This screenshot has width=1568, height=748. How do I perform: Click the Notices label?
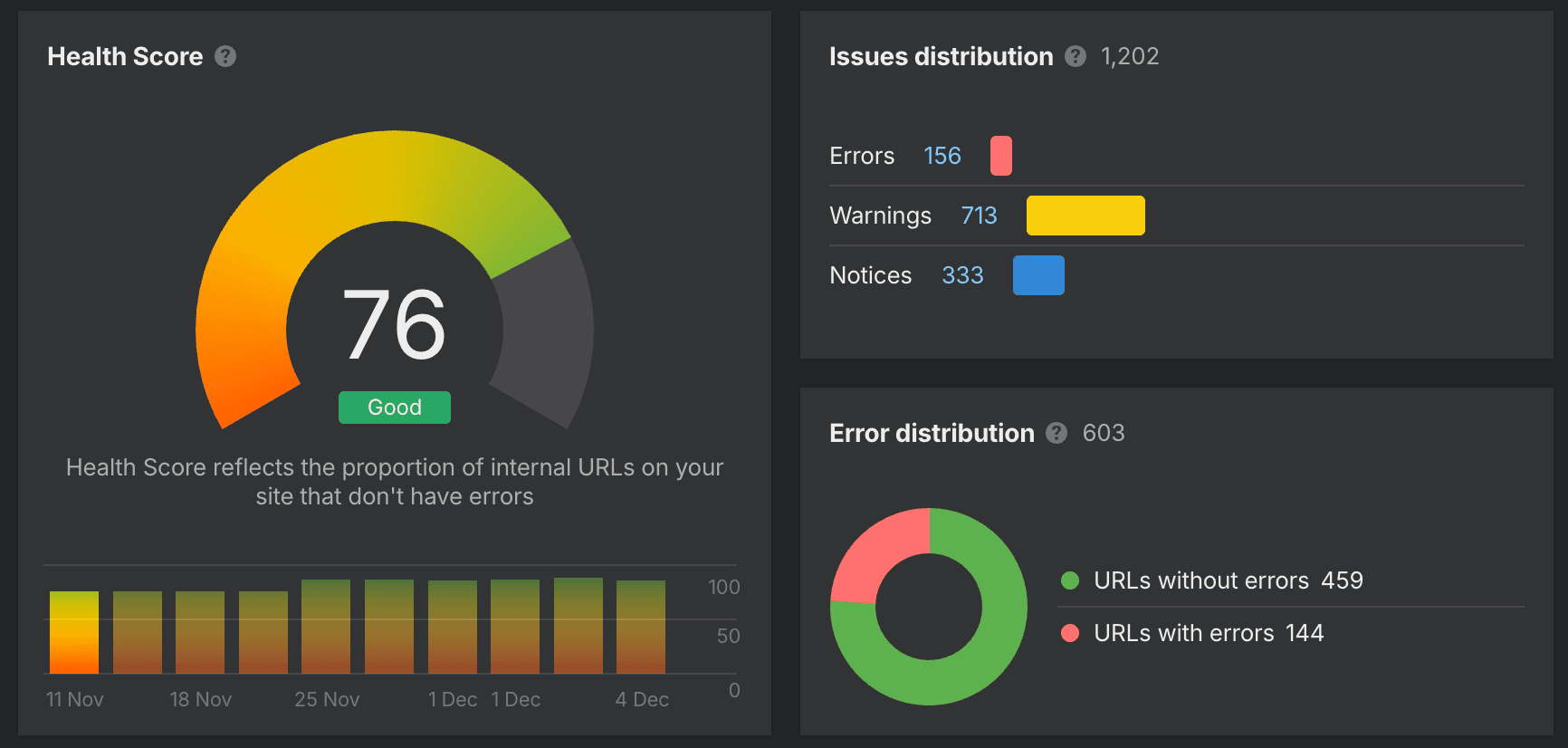click(x=871, y=275)
